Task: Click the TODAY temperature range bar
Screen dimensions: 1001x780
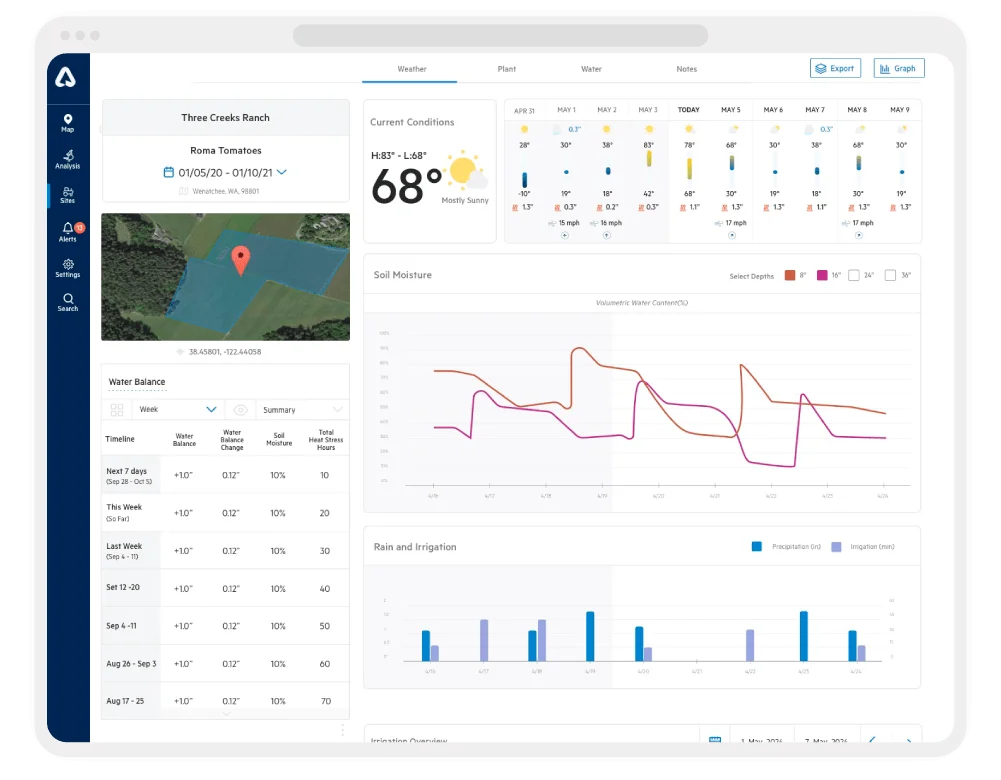Action: (x=689, y=169)
